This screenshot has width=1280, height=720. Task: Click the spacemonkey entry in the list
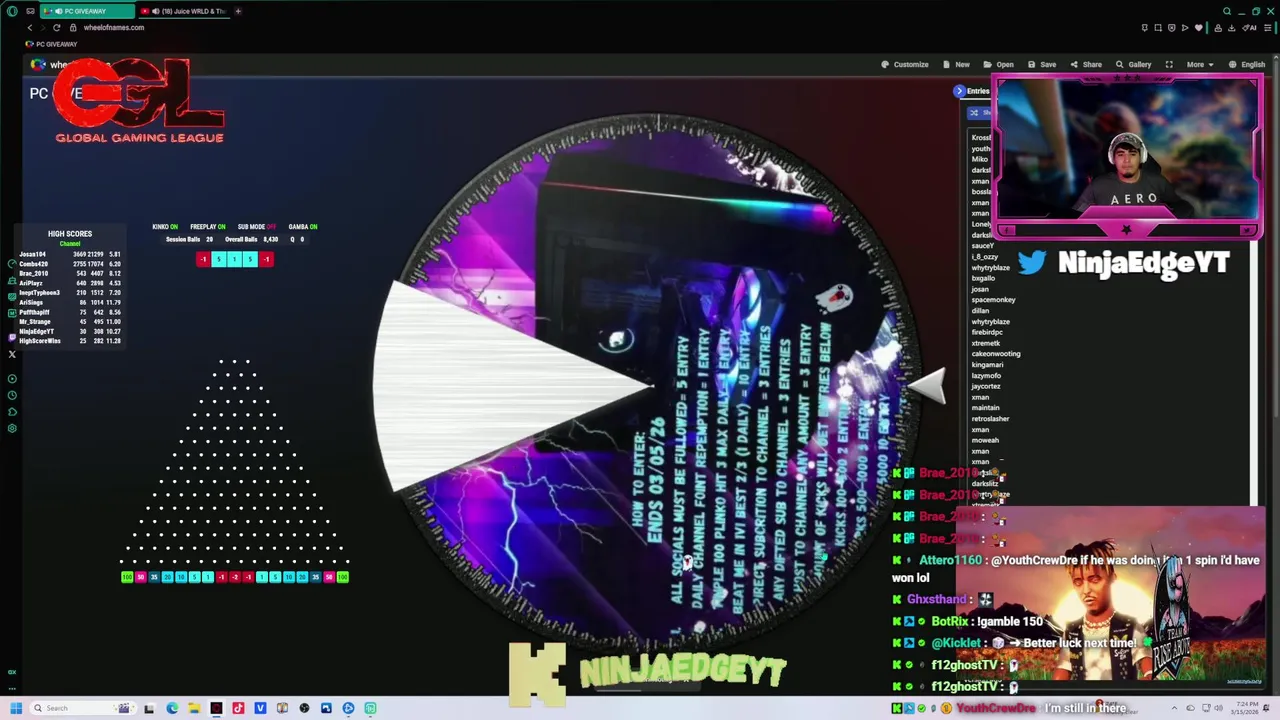click(993, 300)
